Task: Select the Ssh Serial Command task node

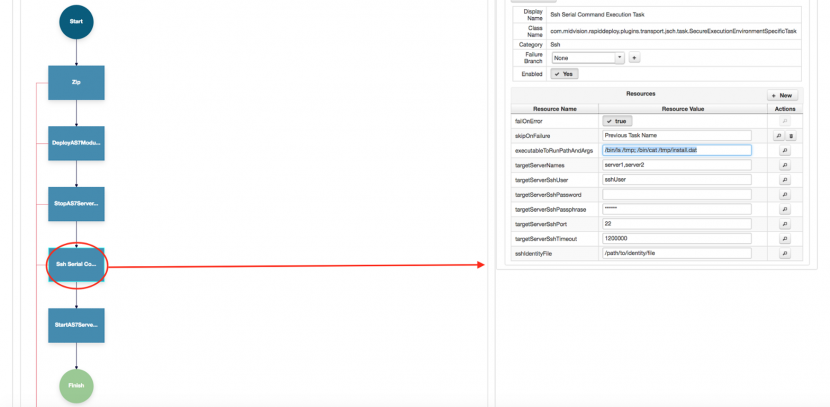Action: coord(76,264)
